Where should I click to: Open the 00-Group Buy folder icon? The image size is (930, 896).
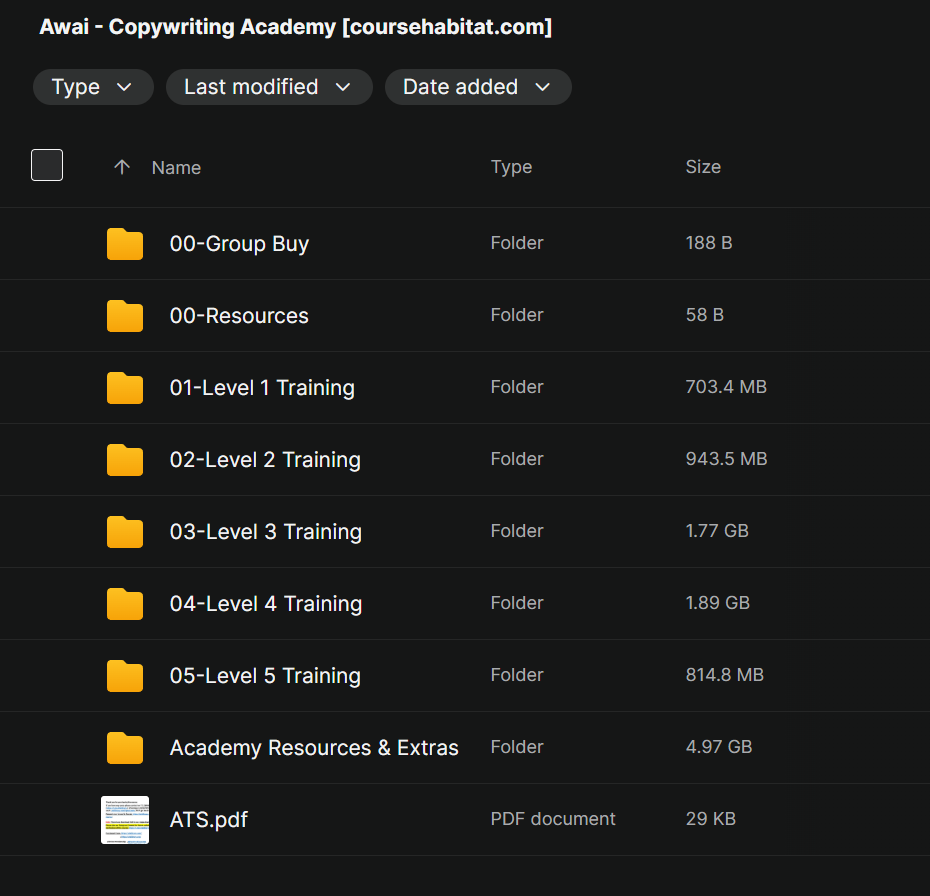(125, 244)
